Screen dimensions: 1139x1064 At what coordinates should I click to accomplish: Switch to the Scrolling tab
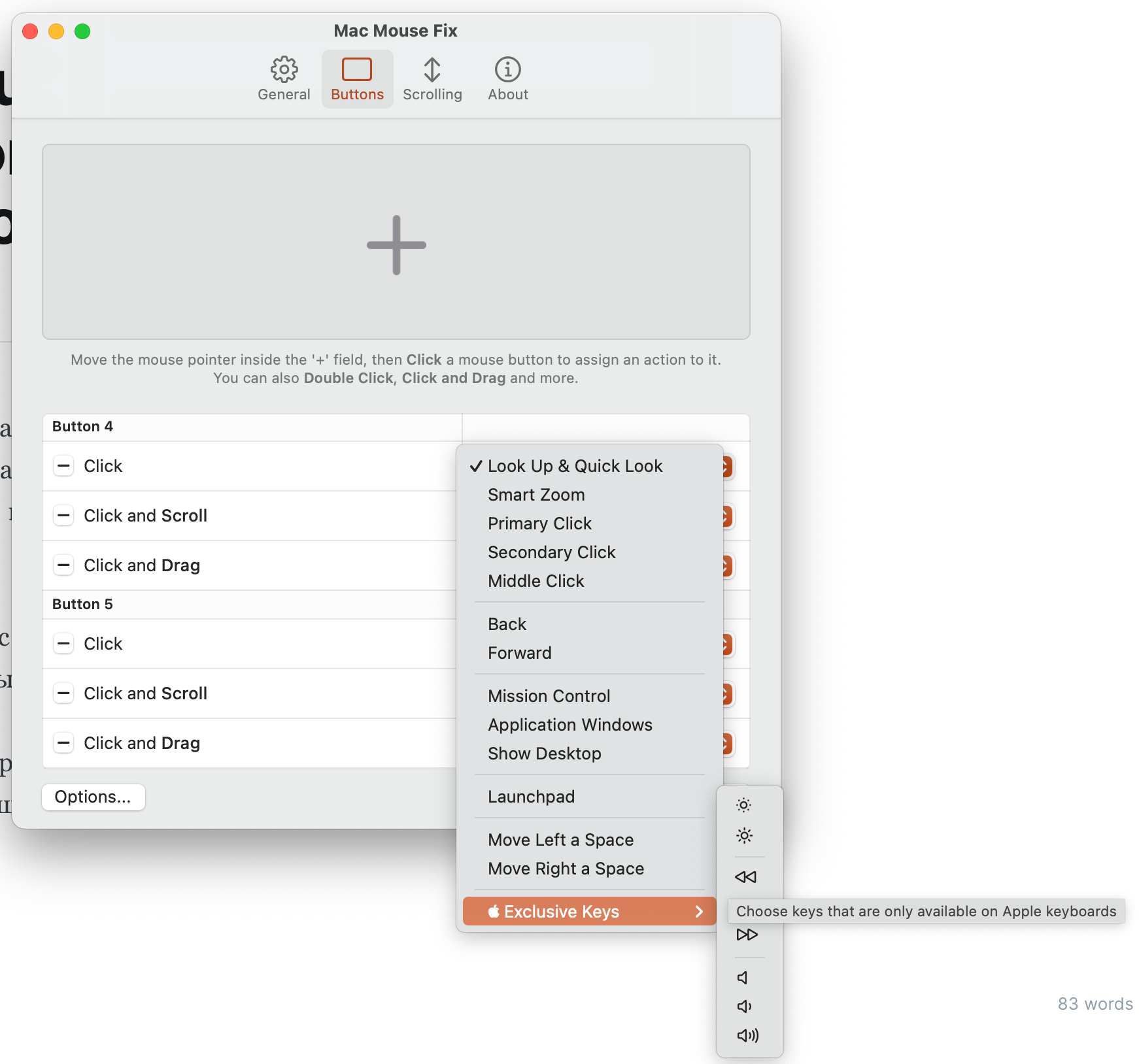pyautogui.click(x=432, y=79)
